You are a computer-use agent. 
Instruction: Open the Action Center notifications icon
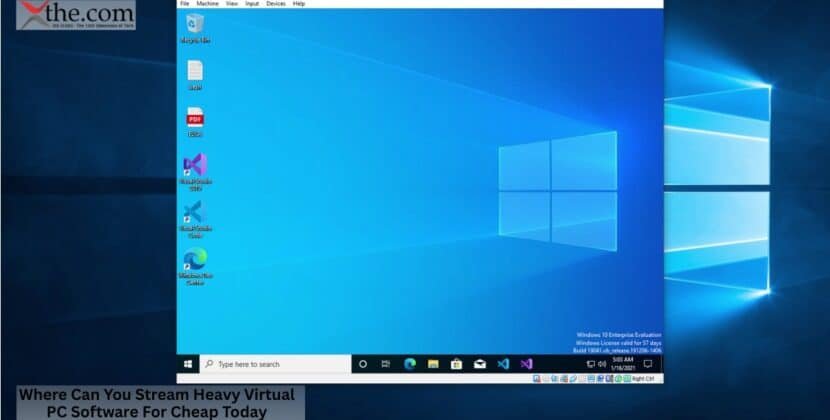point(647,364)
